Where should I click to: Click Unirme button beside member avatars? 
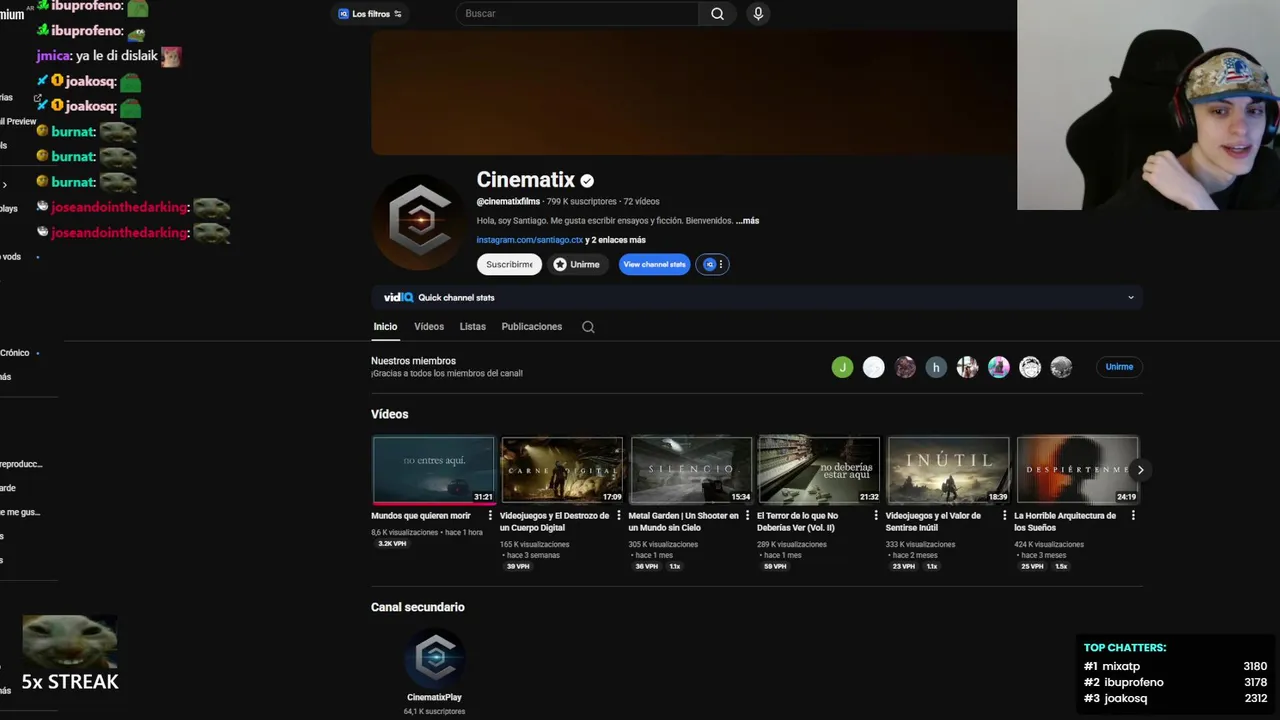click(x=1119, y=367)
